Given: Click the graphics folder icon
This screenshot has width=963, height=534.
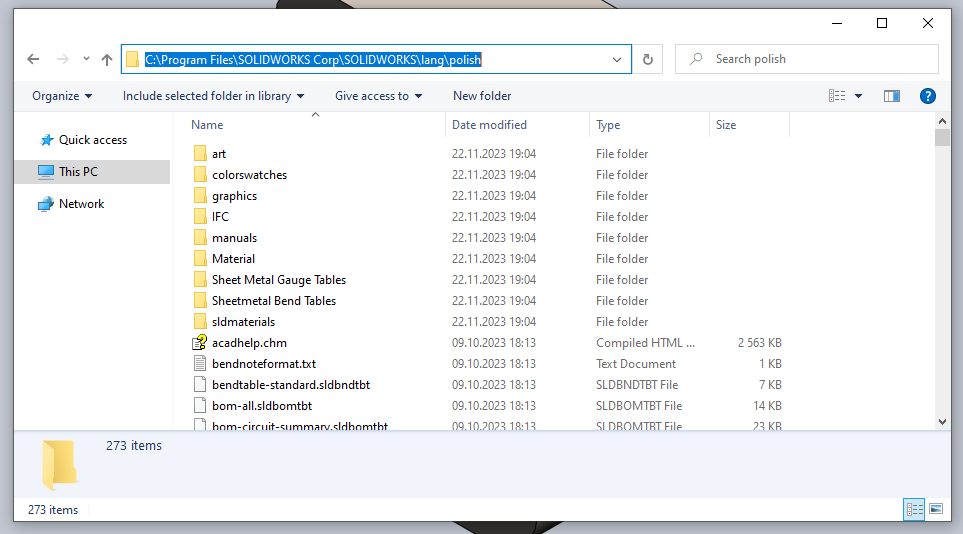Looking at the screenshot, I should click(200, 195).
